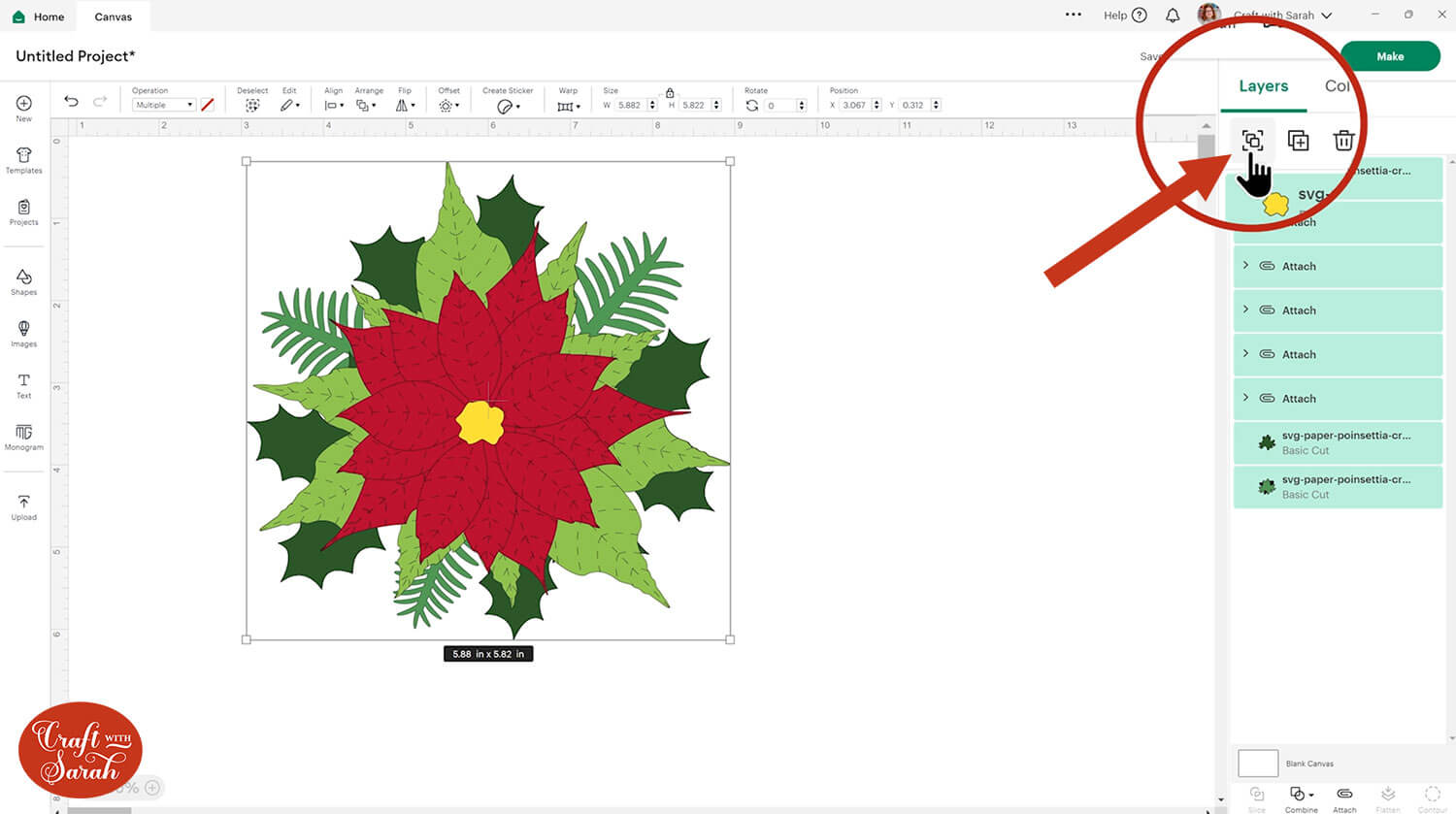Click the Rotate stepper arrows
This screenshot has width=1456, height=814.
(802, 105)
